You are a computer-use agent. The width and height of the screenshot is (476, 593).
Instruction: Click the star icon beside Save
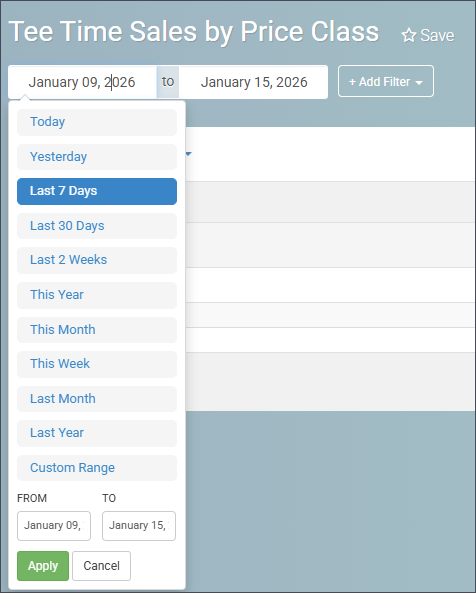409,36
